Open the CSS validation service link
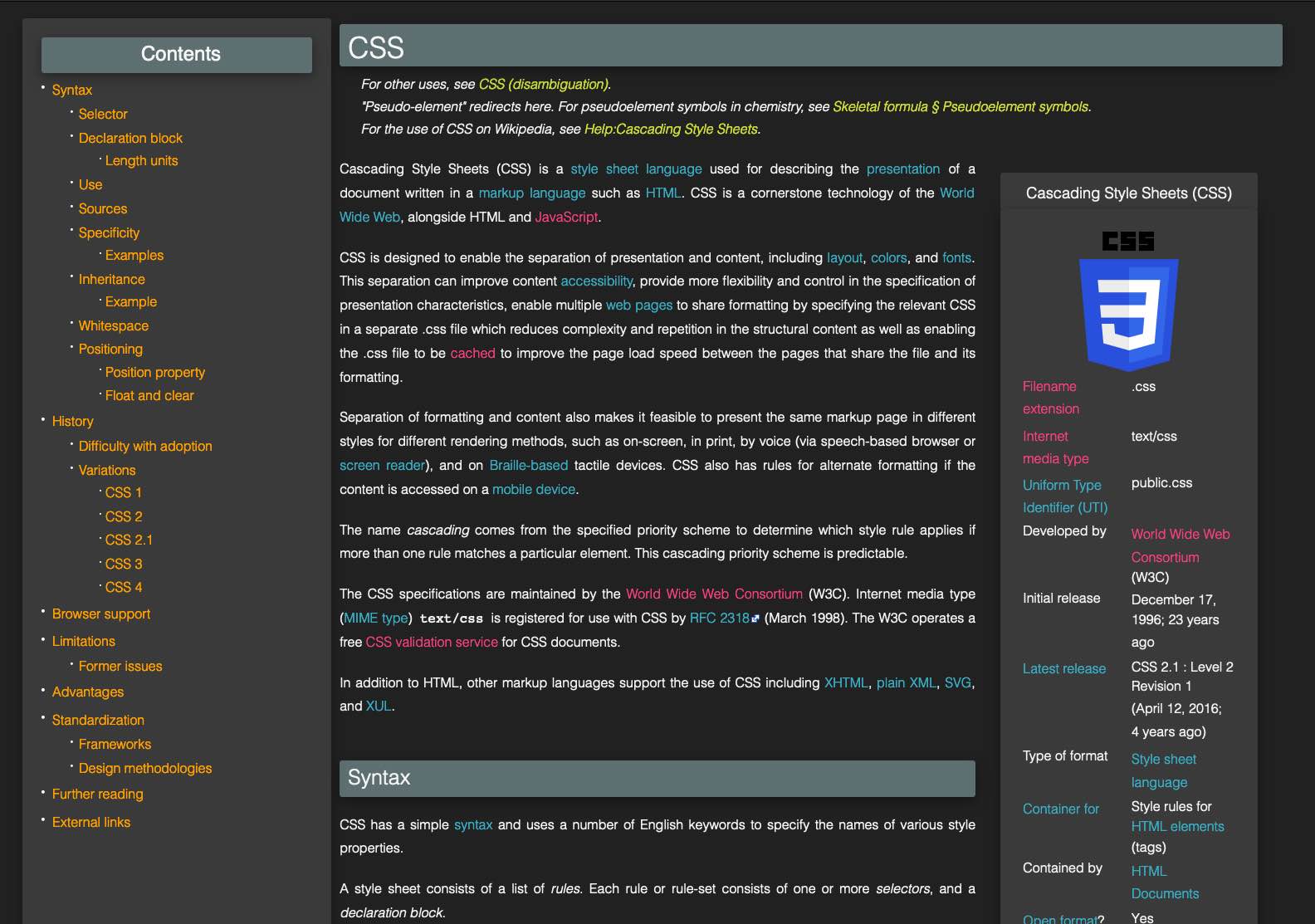1315x924 pixels. [x=432, y=642]
